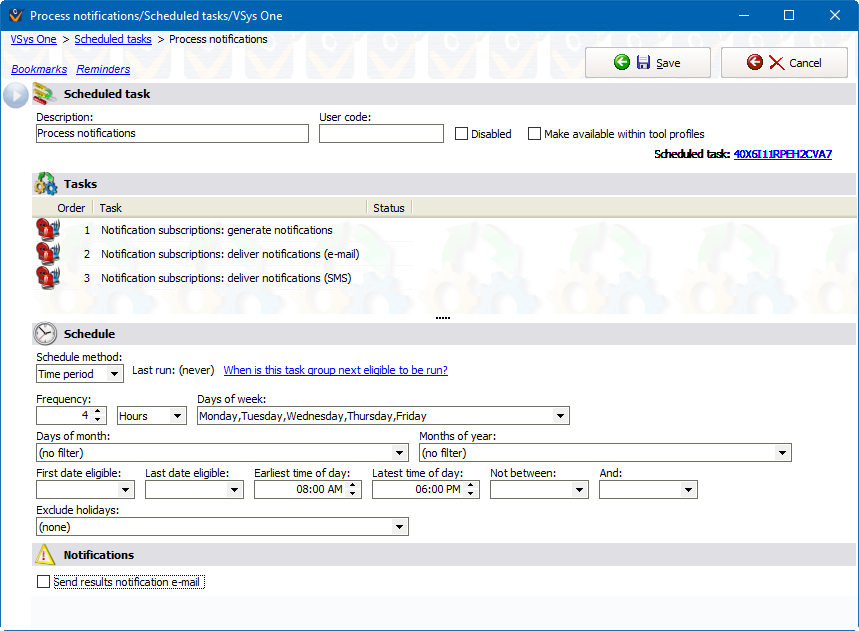Viewport: 859px width, 631px height.
Task: Click the Cancel button
Action: click(785, 63)
